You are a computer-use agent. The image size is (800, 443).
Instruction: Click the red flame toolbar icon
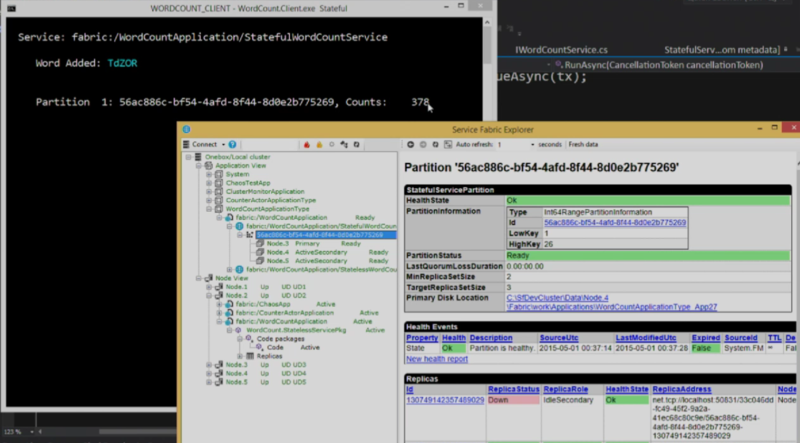[307, 144]
